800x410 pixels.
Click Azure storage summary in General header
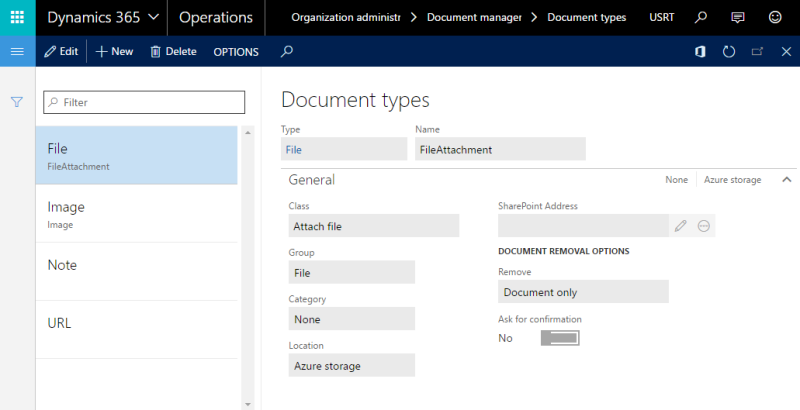point(732,180)
